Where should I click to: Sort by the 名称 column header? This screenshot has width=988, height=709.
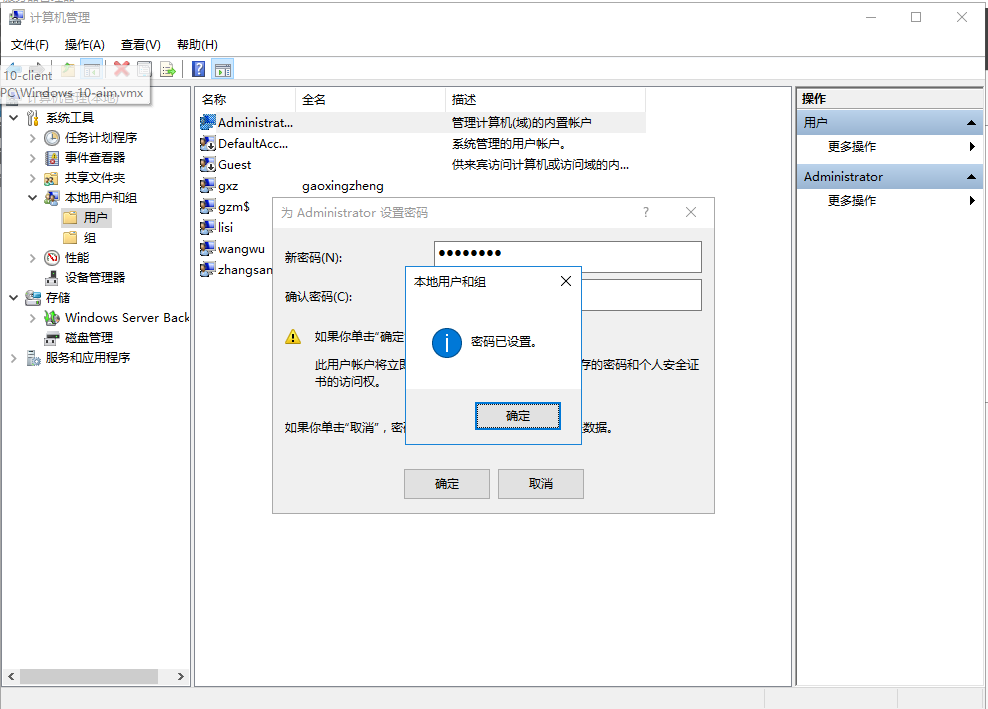click(246, 100)
